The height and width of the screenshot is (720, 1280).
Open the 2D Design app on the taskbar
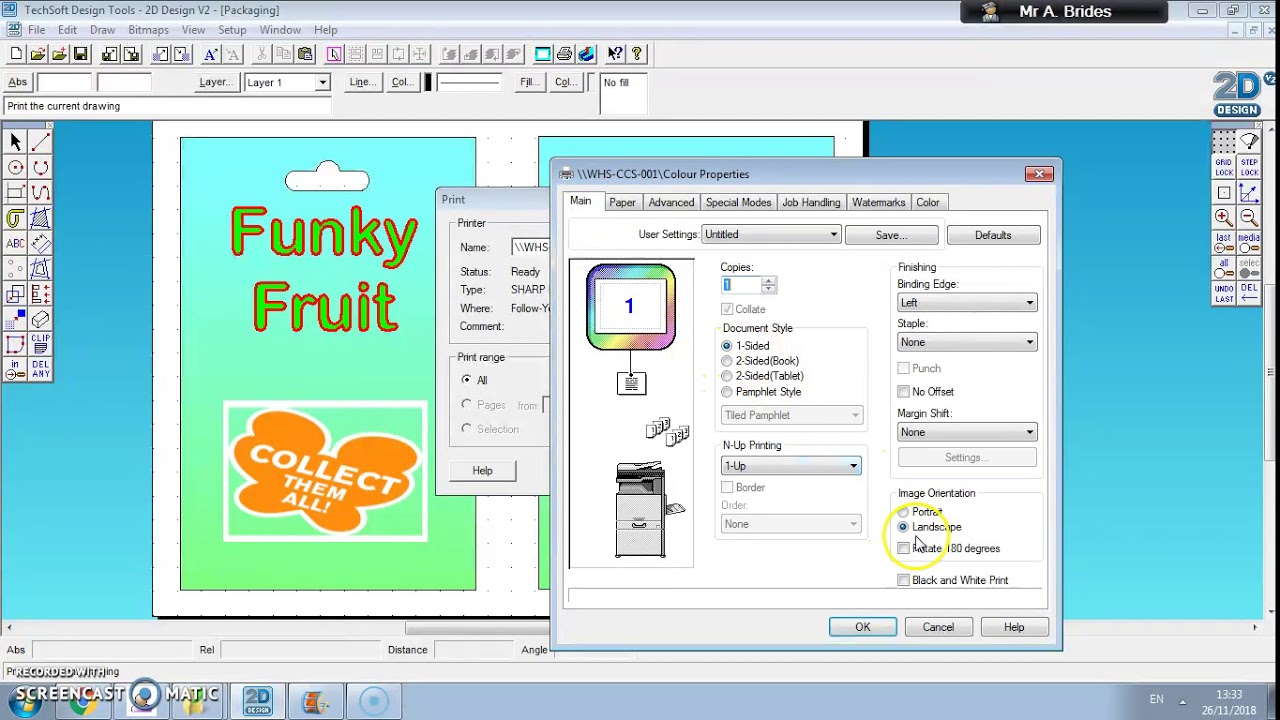(x=258, y=699)
